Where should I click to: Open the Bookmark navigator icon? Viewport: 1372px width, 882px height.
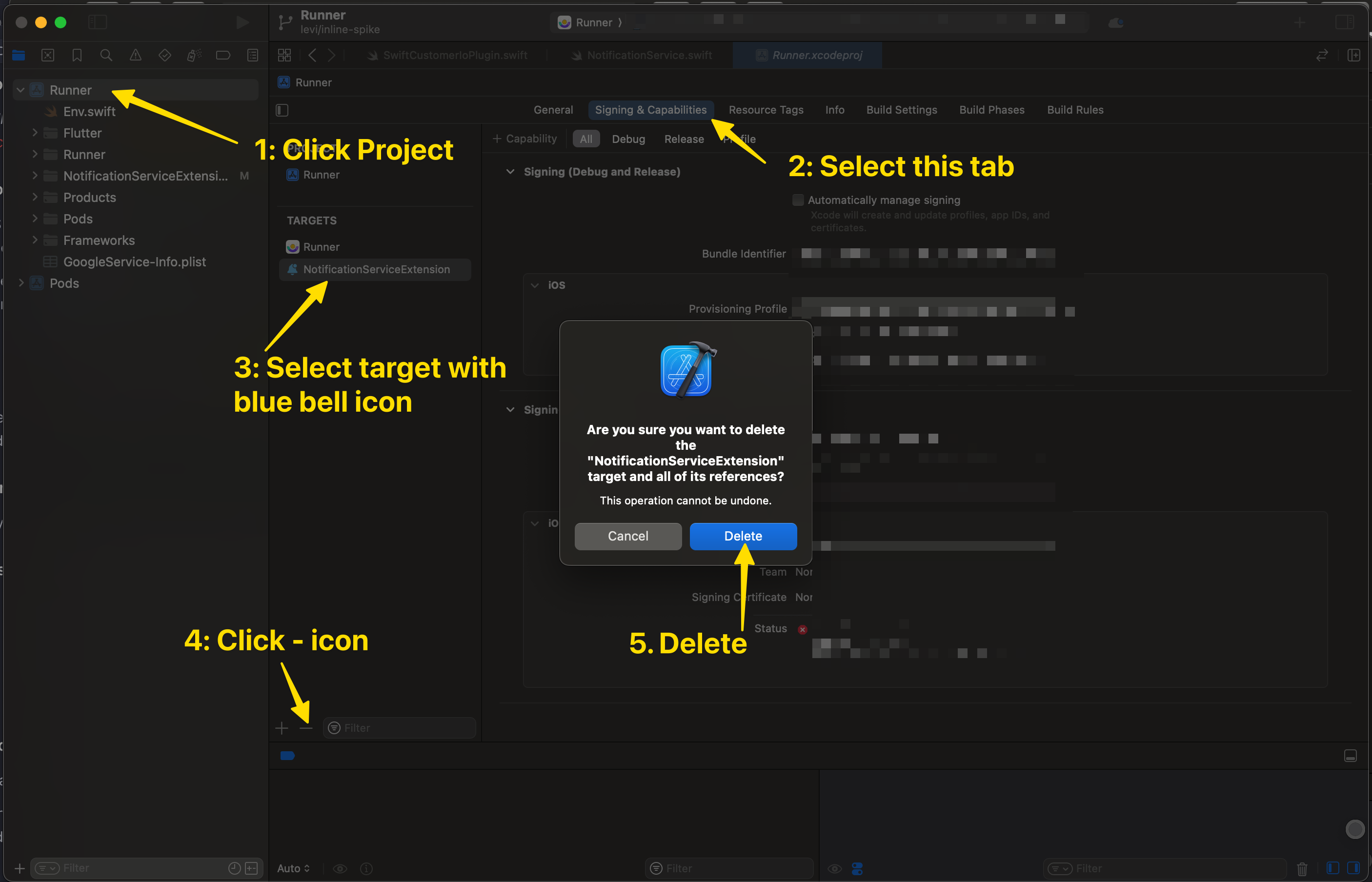78,56
